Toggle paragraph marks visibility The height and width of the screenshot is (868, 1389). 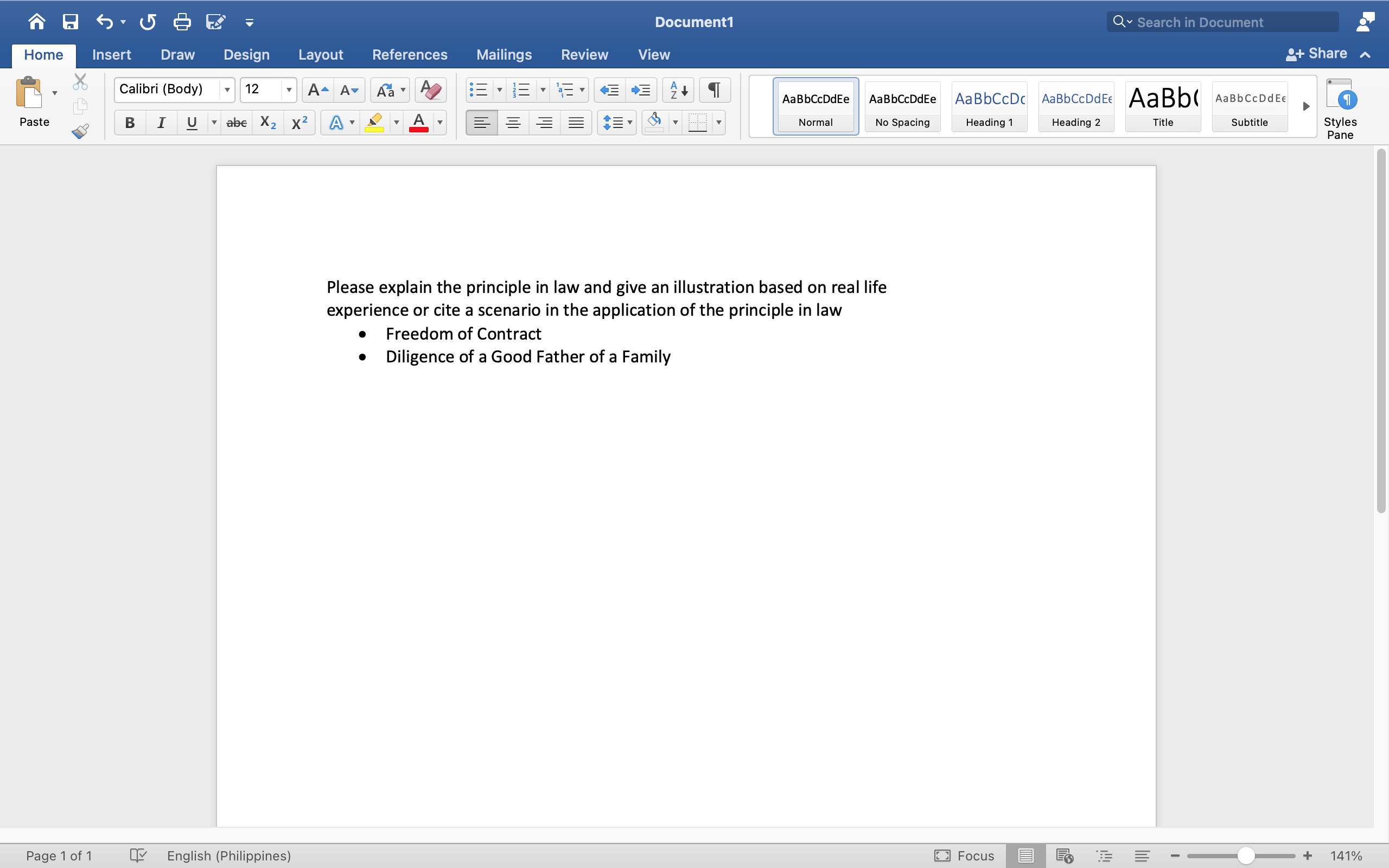point(714,90)
